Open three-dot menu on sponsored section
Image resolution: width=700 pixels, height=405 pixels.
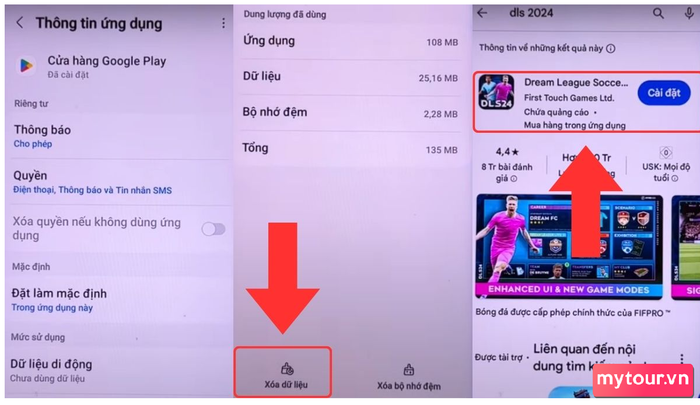[x=682, y=359]
